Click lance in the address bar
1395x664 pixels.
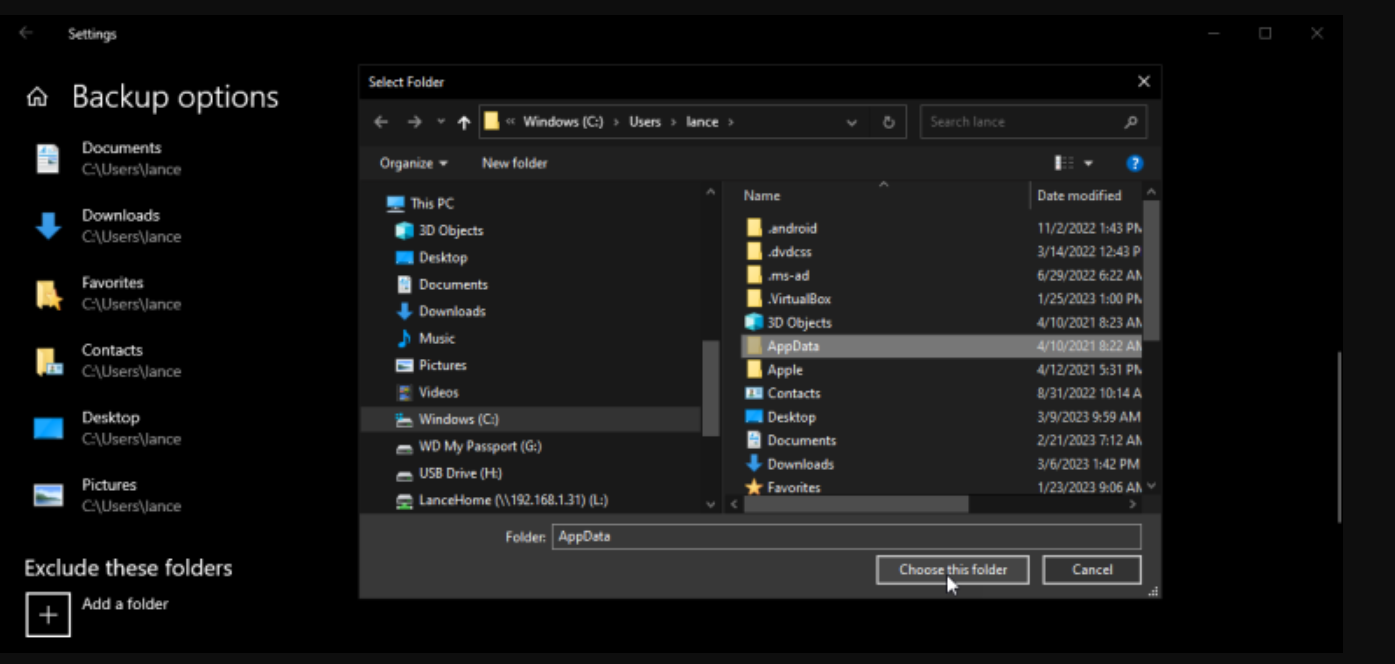tap(702, 121)
